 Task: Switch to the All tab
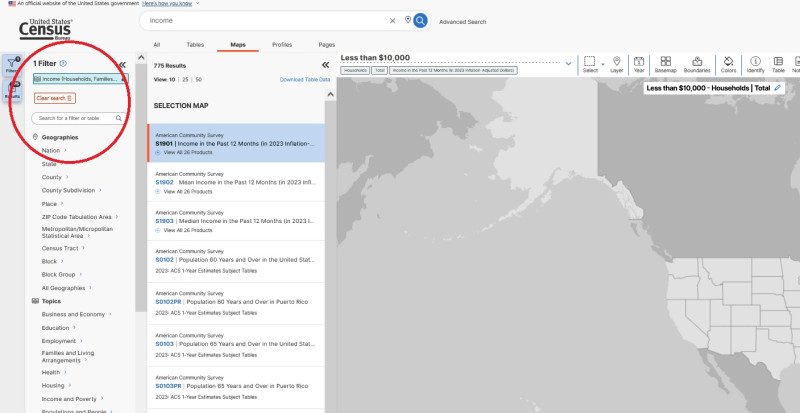tap(157, 45)
